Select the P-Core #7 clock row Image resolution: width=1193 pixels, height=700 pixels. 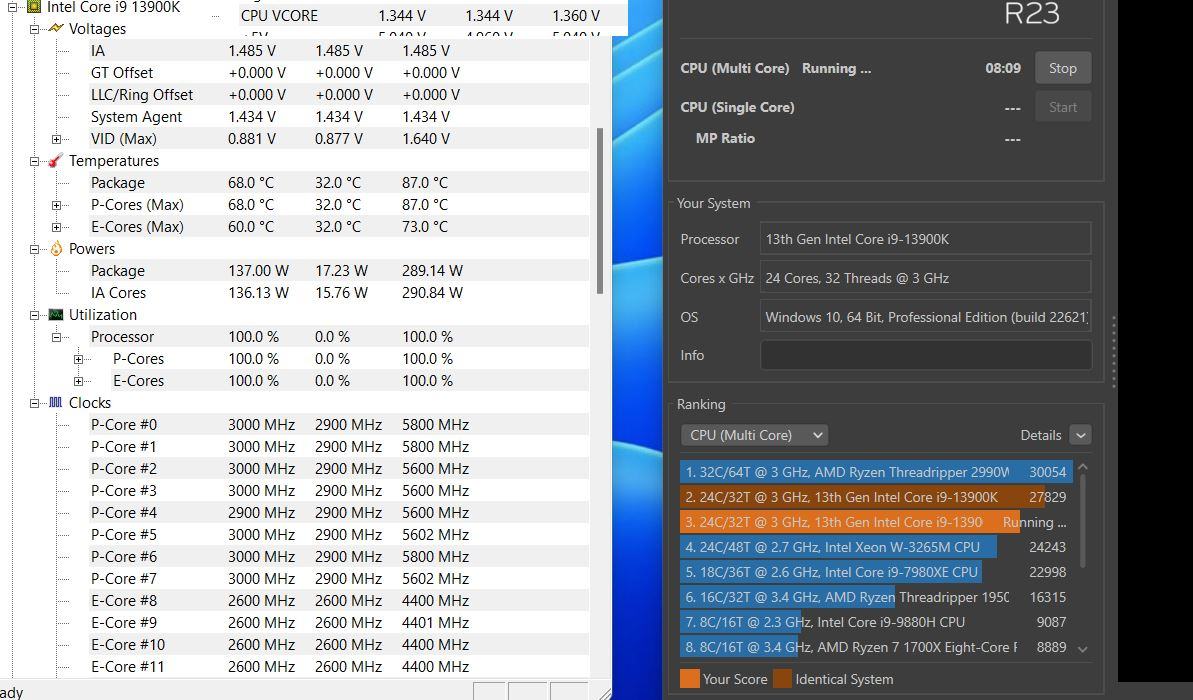[x=339, y=579]
